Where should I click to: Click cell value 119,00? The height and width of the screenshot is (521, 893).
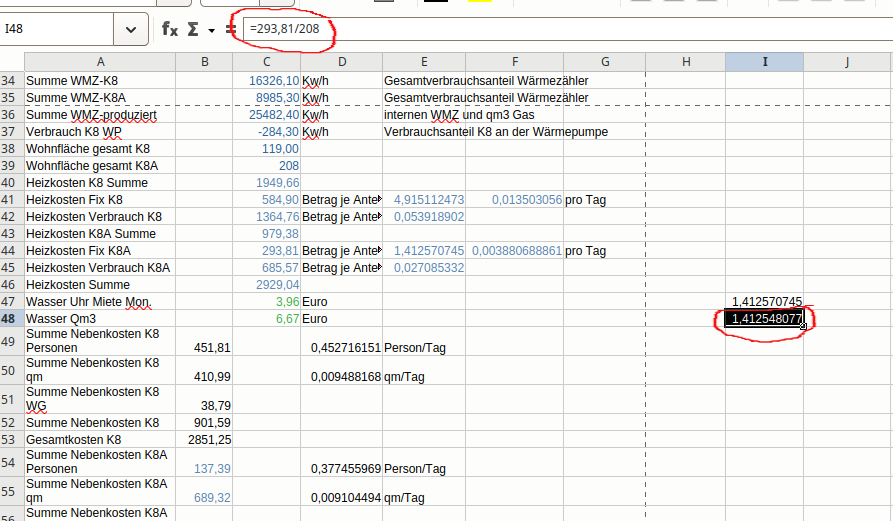point(267,149)
